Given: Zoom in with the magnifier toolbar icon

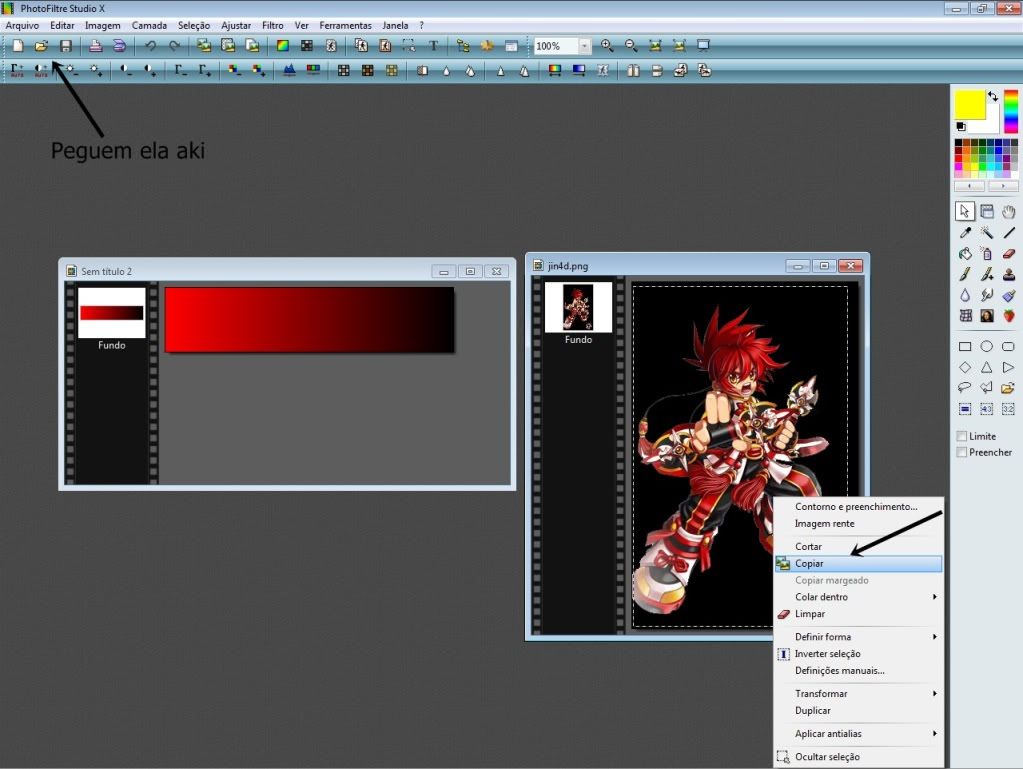Looking at the screenshot, I should click(608, 45).
